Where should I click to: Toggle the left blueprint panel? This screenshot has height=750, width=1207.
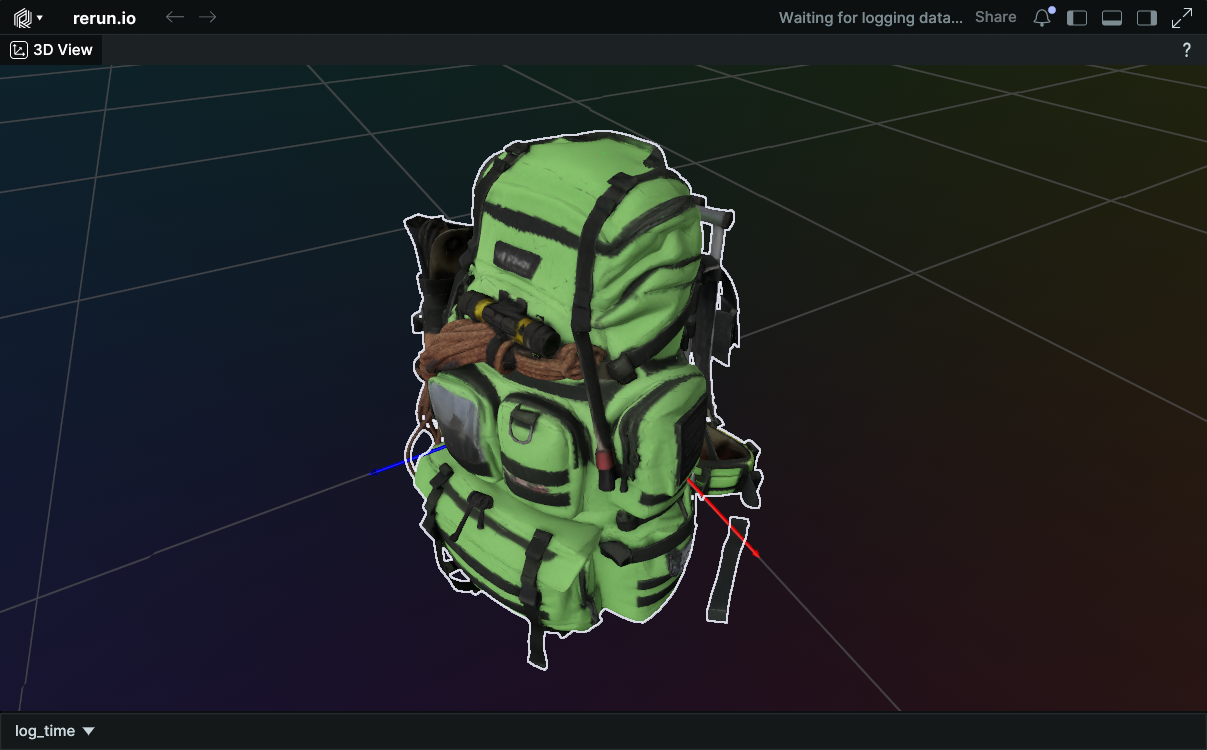(x=1077, y=18)
